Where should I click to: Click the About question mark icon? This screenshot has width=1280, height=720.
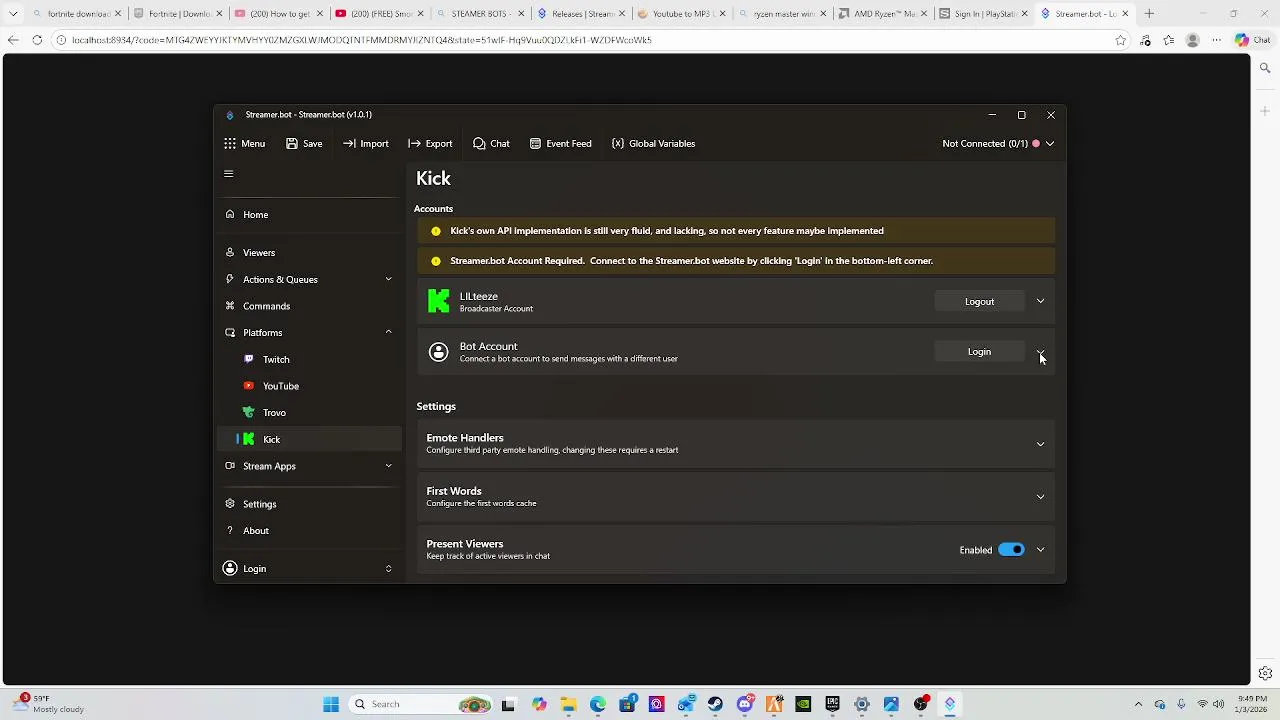230,531
